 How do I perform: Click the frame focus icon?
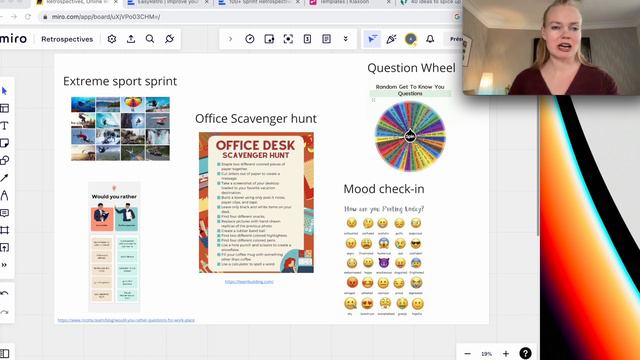pos(288,39)
